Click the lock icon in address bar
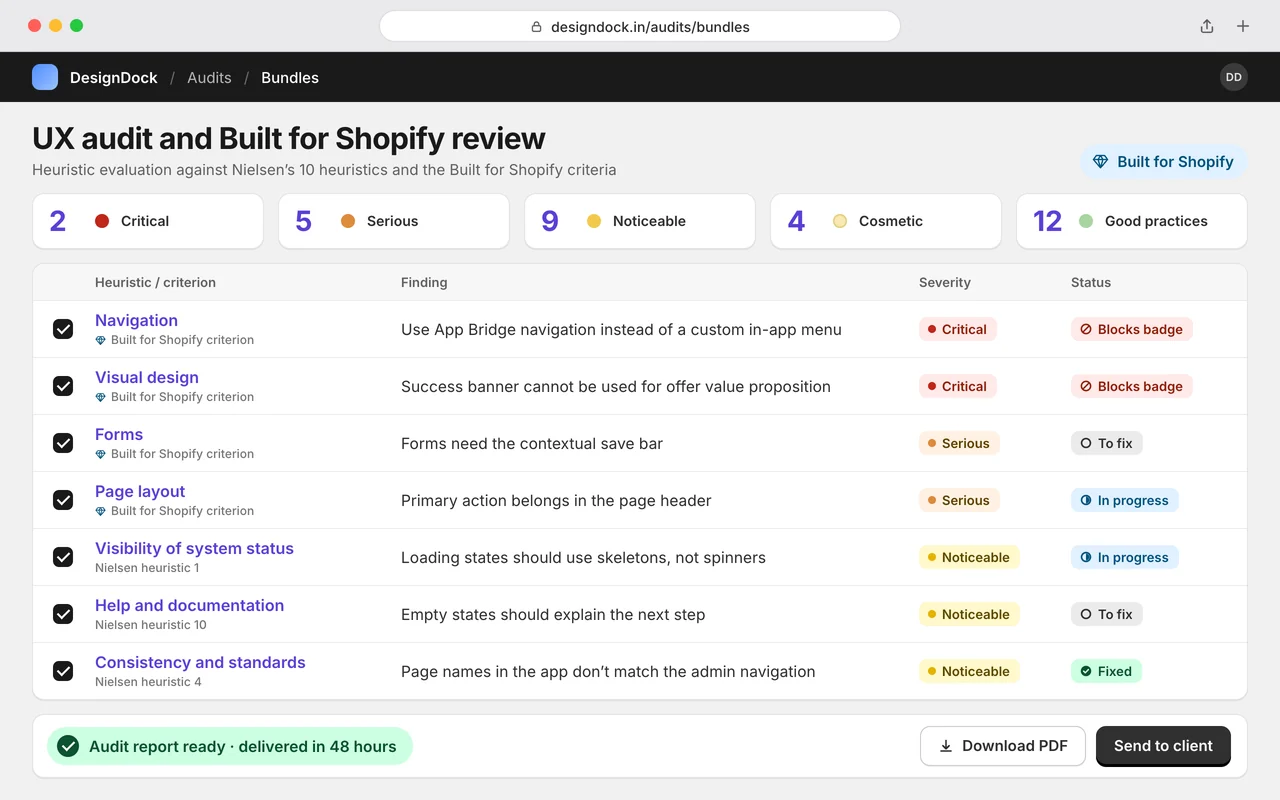Screen dimensions: 1280x800 tap(537, 27)
